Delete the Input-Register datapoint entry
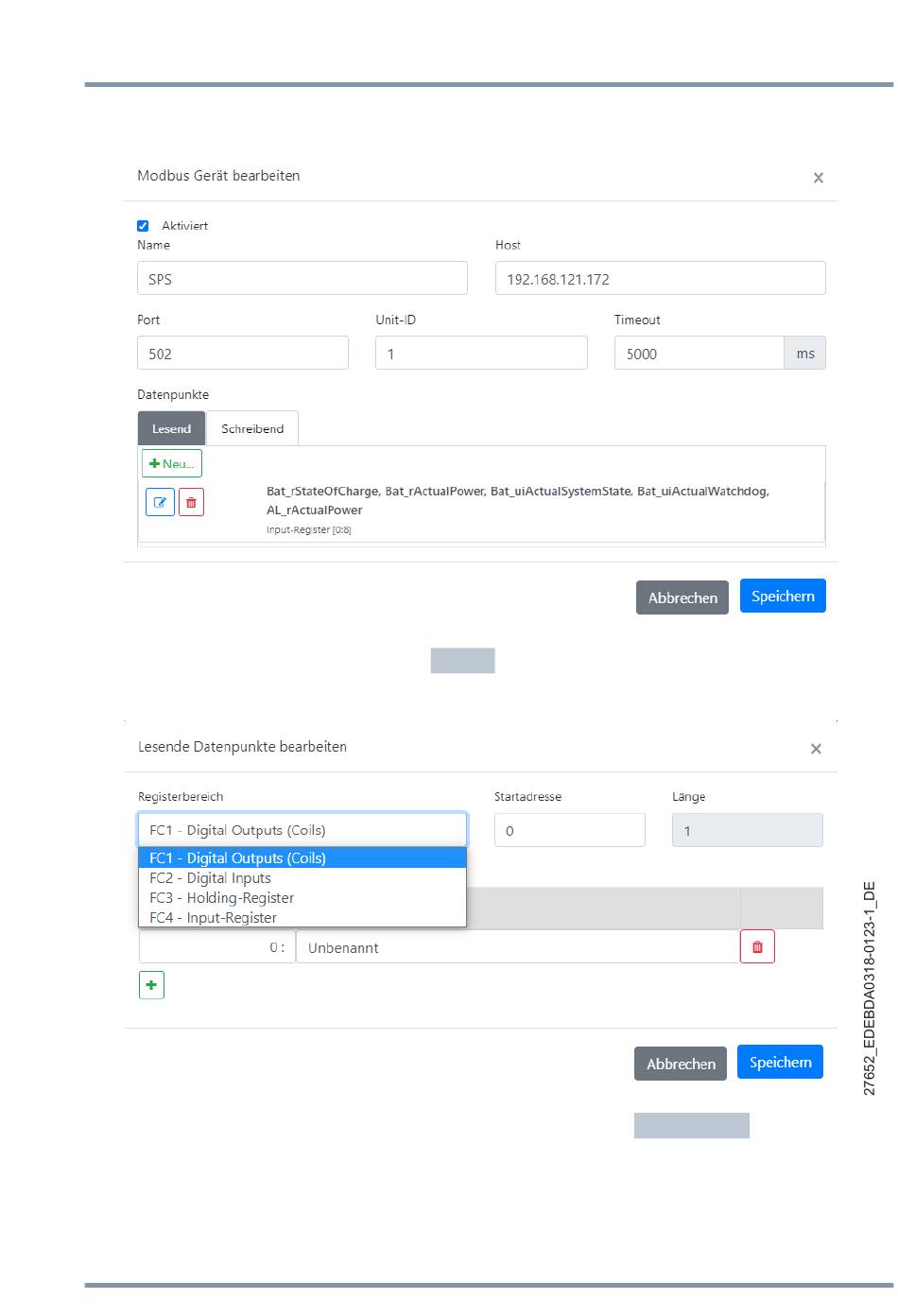The image size is (898, 1316). [191, 502]
